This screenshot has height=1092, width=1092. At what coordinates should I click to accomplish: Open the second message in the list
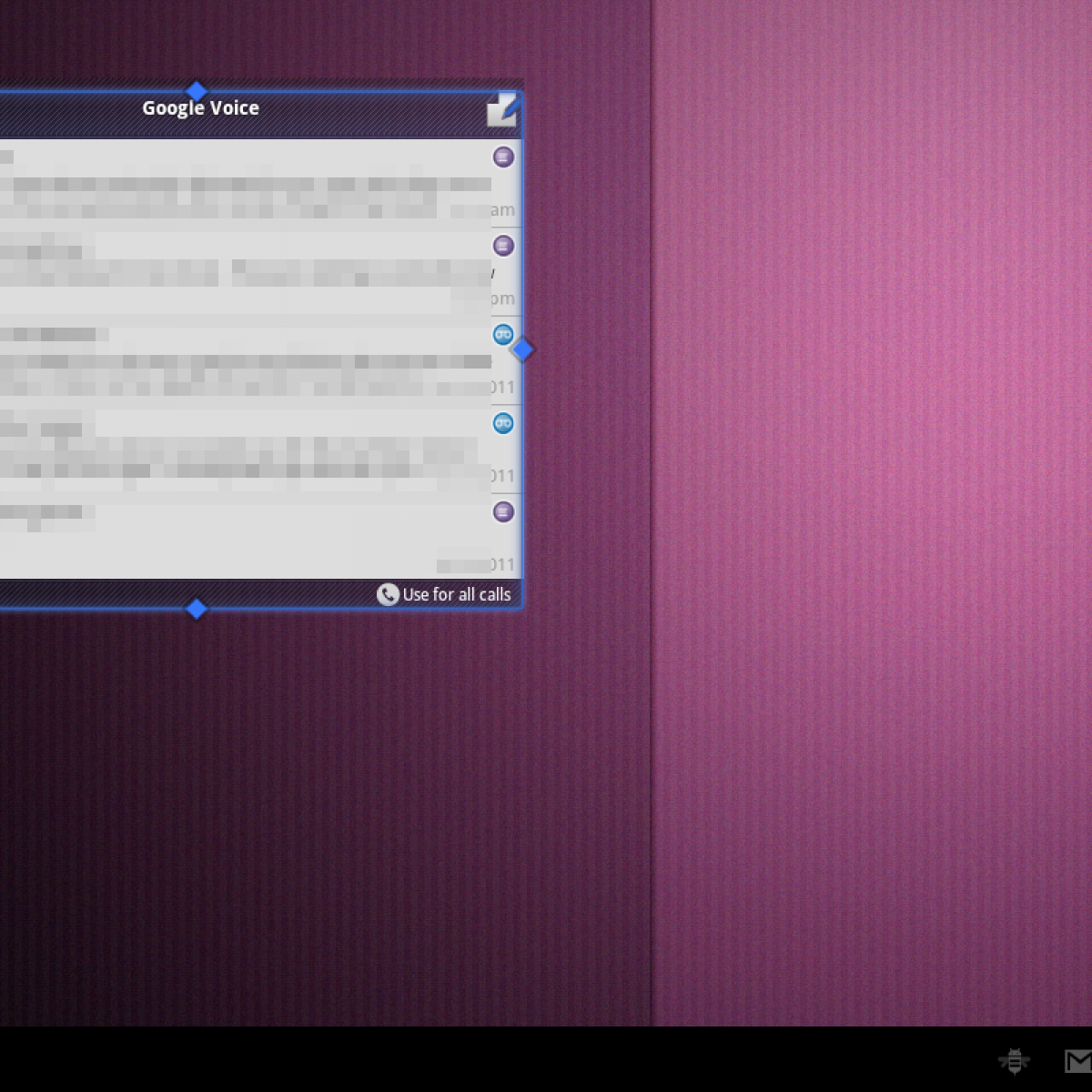[x=237, y=273]
